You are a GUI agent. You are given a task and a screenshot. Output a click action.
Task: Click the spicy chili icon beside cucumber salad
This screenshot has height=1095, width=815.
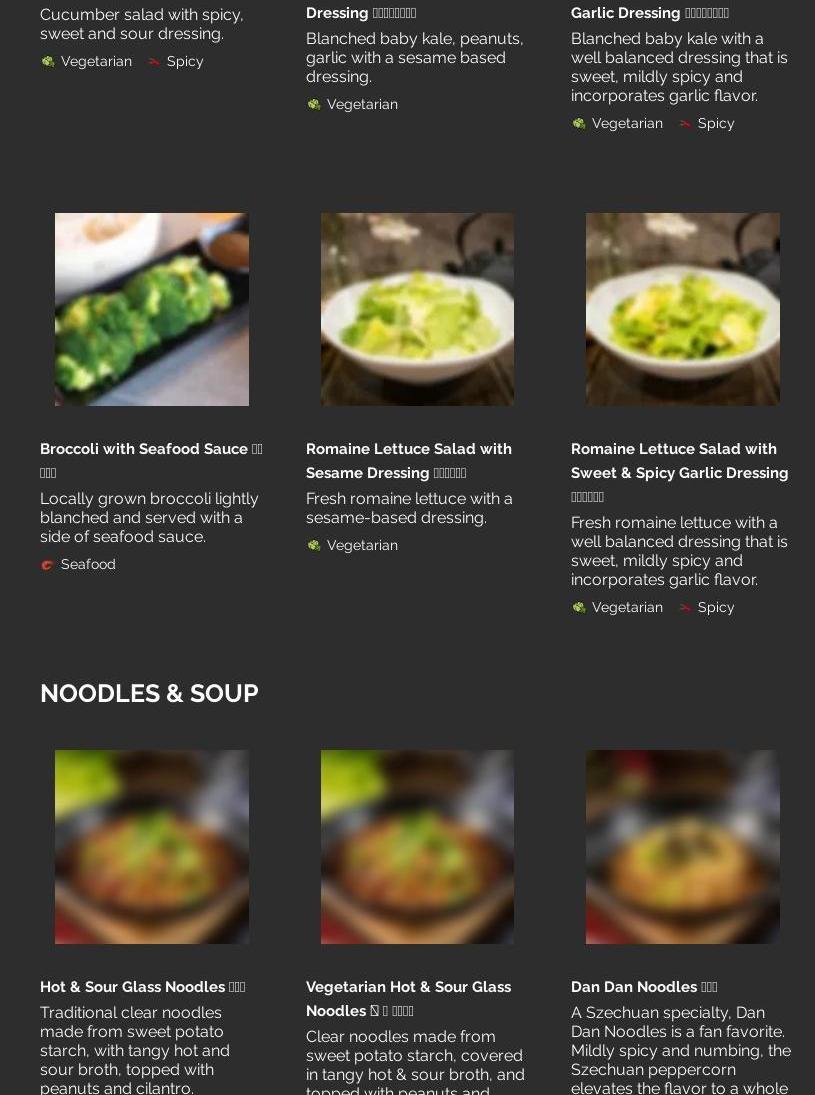(x=154, y=61)
